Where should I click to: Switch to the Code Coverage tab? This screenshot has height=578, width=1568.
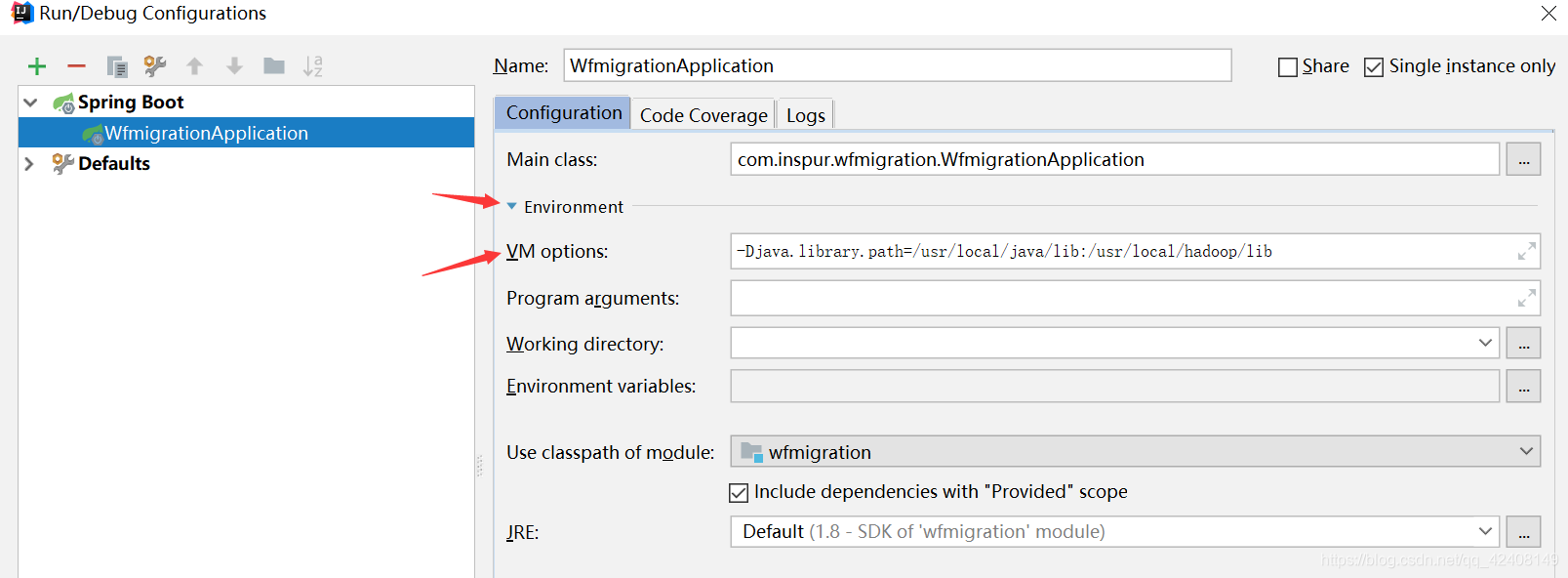[x=704, y=114]
